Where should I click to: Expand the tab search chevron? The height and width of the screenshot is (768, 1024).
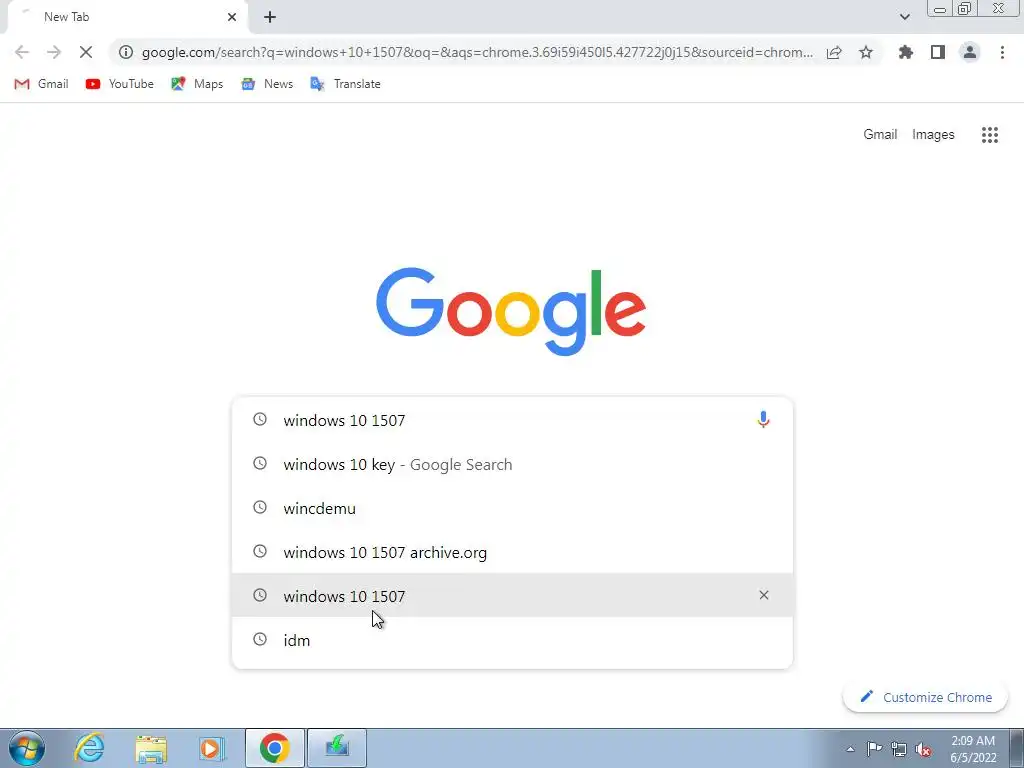tap(904, 17)
